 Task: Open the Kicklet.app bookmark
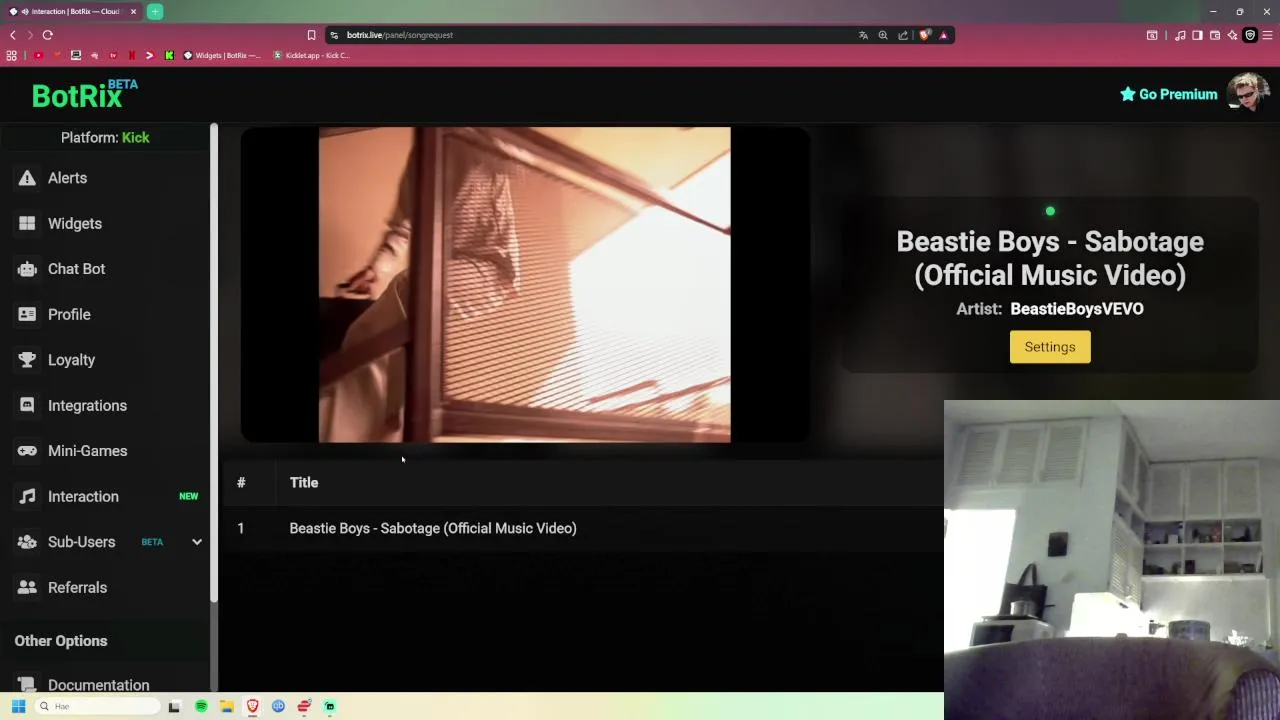click(x=311, y=55)
